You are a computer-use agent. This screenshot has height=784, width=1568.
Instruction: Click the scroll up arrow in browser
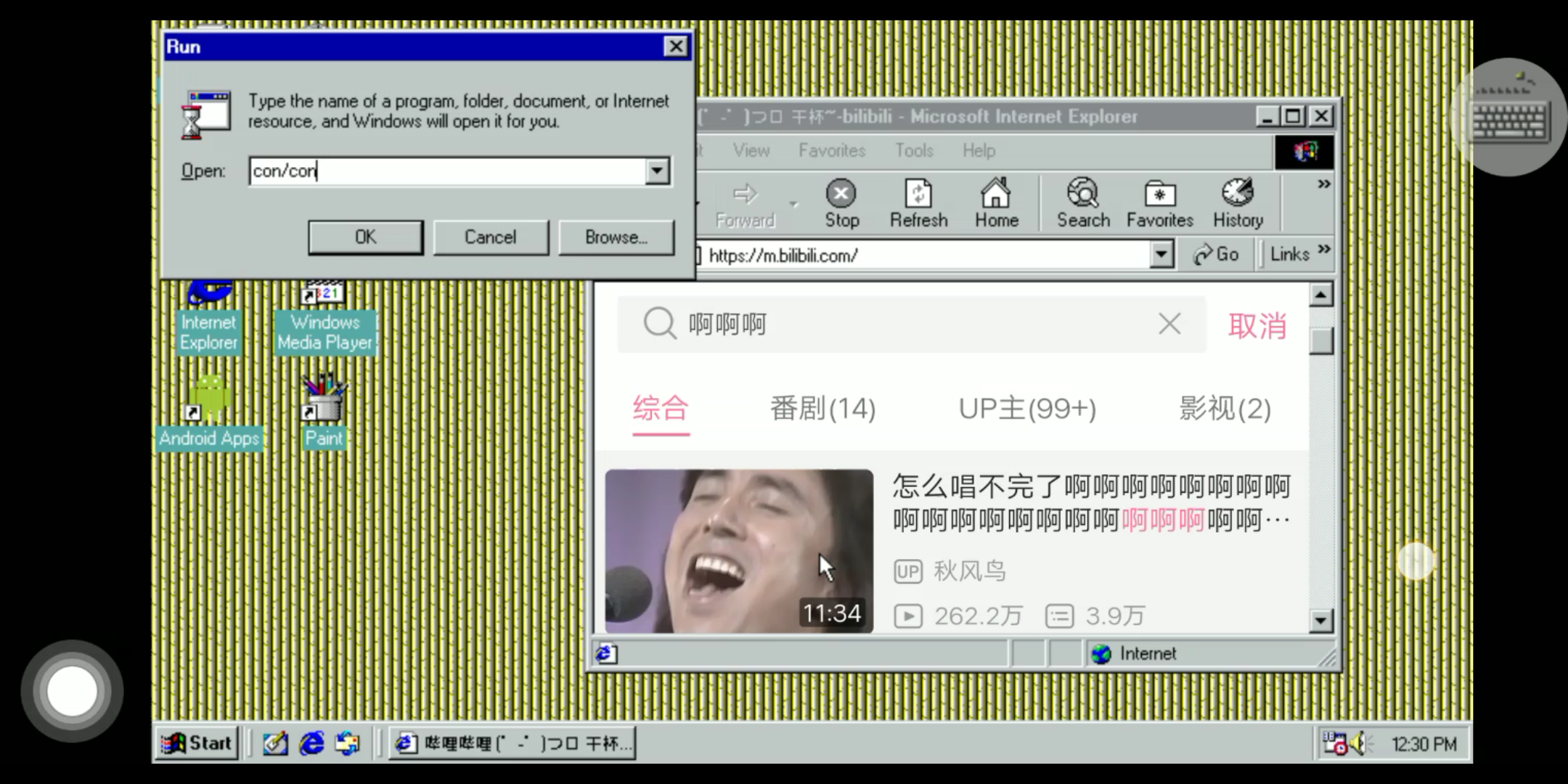click(1320, 295)
